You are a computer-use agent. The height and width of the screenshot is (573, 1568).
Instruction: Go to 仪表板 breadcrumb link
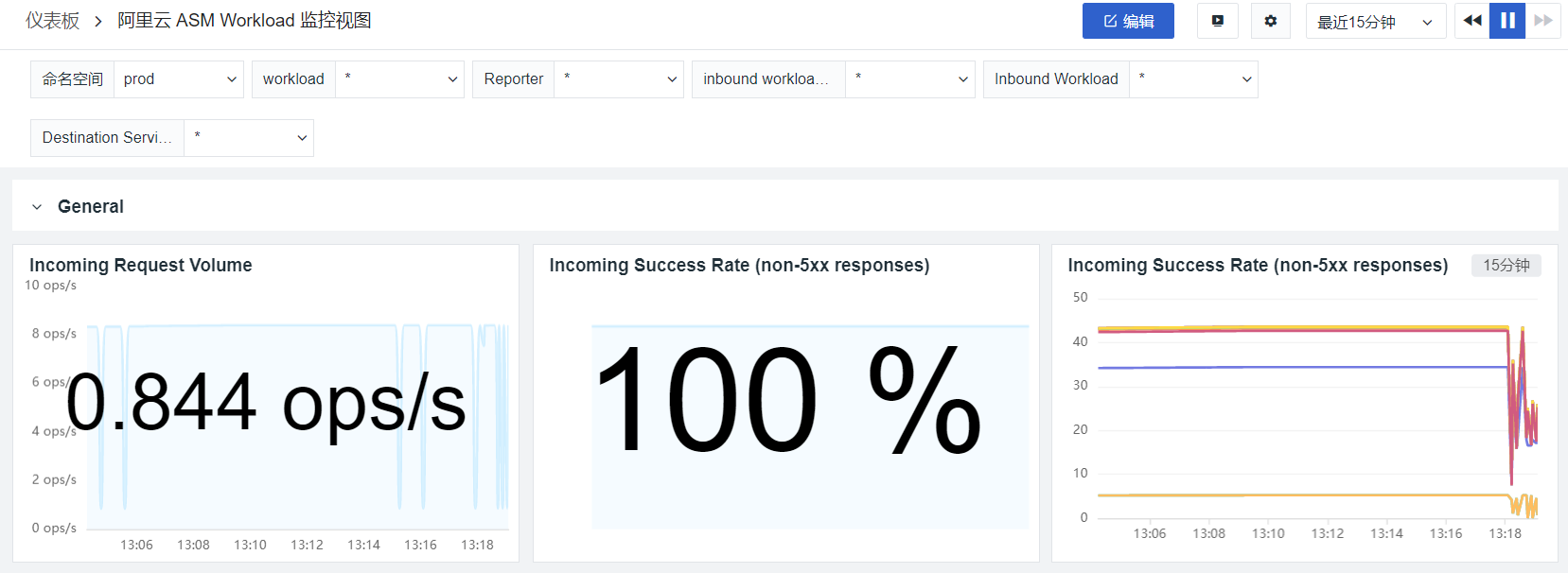tap(53, 21)
